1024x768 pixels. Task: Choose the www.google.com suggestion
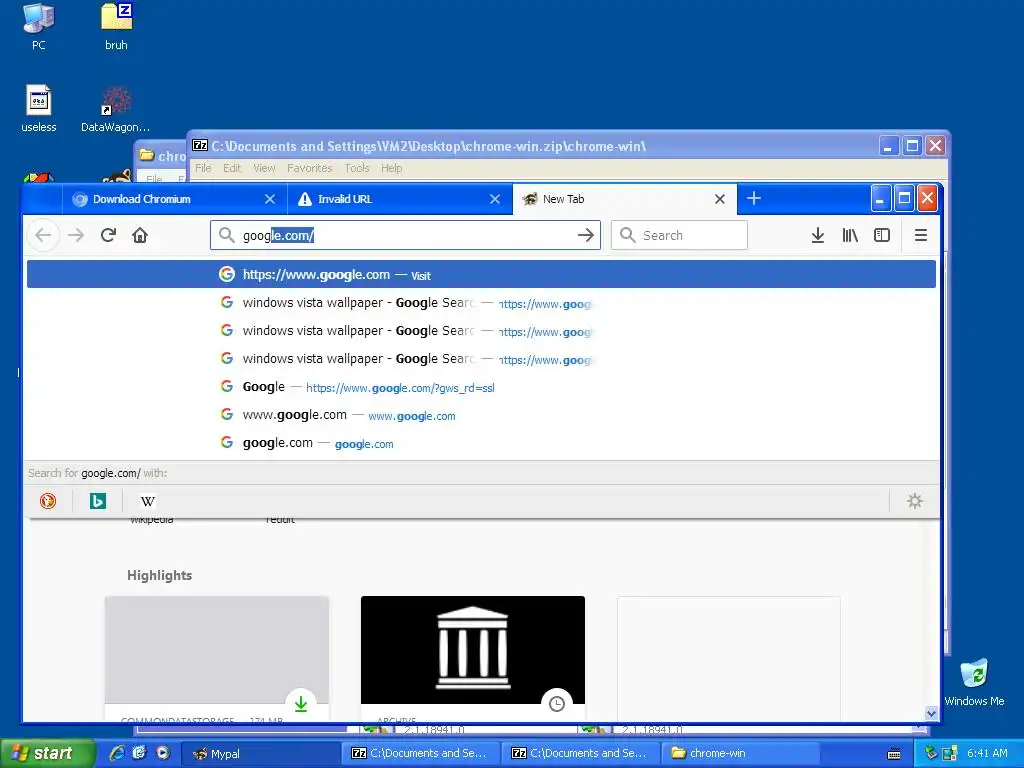pyautogui.click(x=481, y=415)
